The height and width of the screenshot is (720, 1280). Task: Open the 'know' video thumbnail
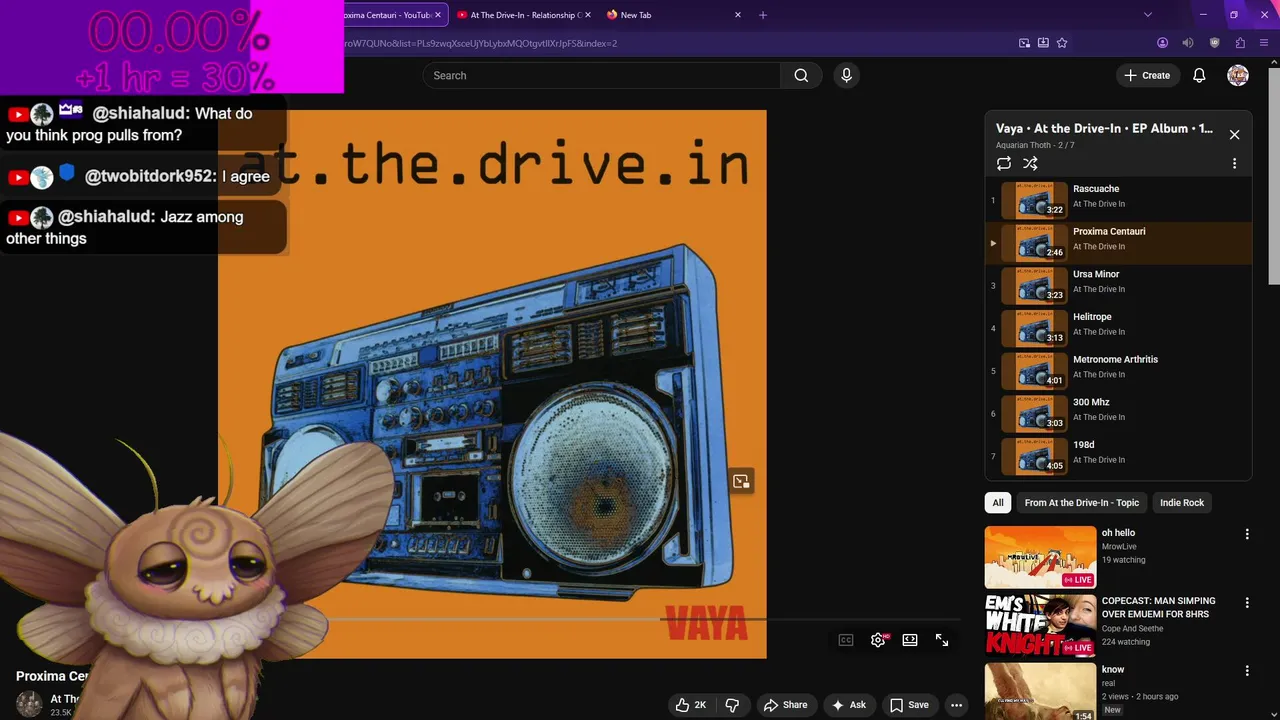1040,692
